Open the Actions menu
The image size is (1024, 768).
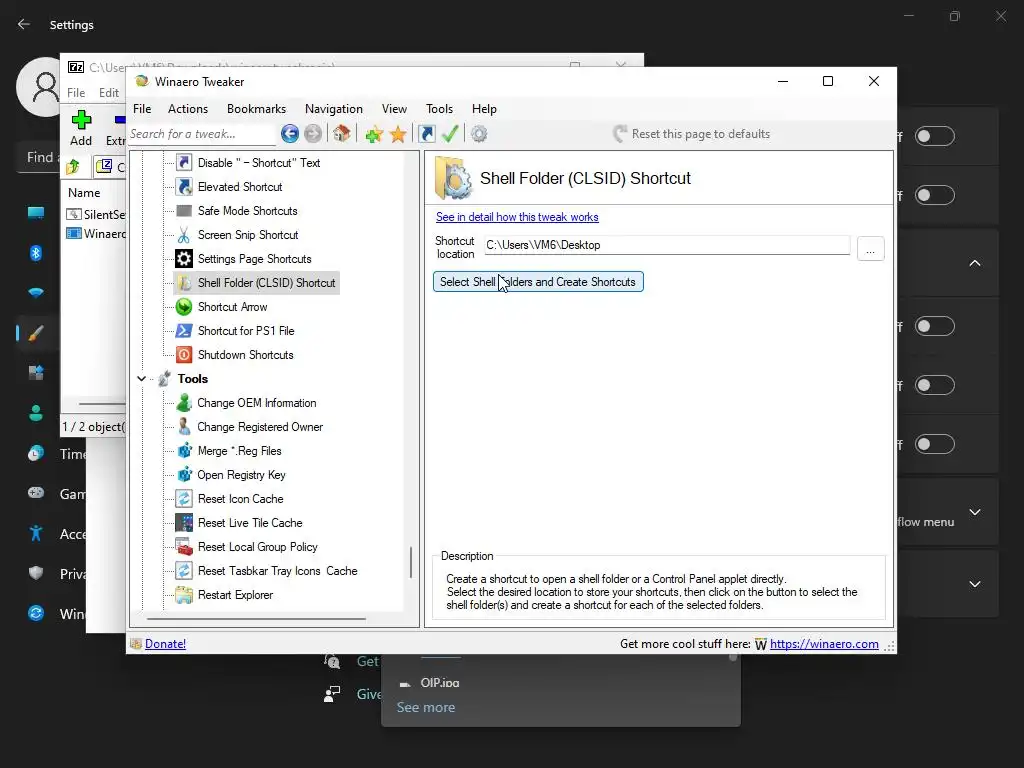pyautogui.click(x=188, y=109)
